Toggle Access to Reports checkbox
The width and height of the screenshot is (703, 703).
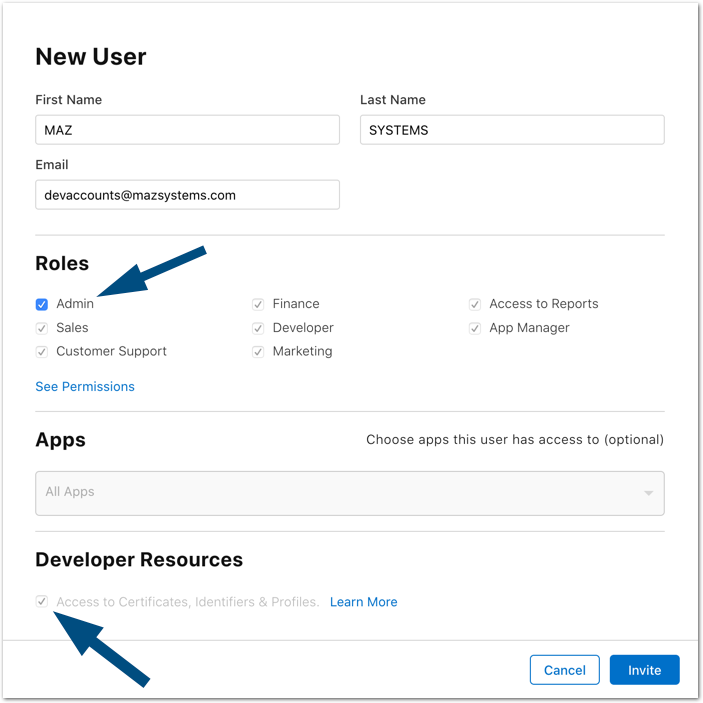tap(475, 304)
